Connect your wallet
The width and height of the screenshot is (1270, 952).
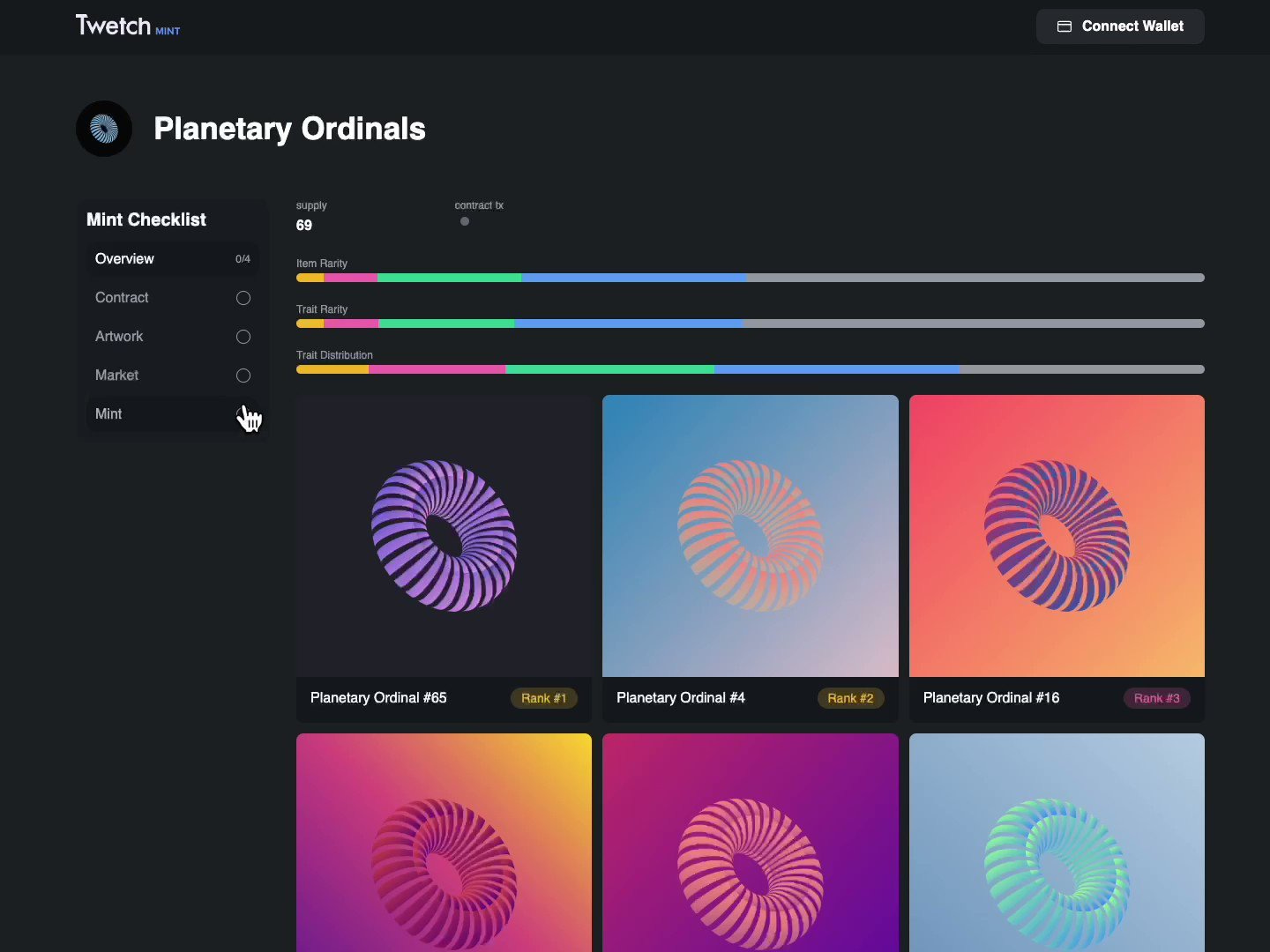coord(1120,26)
